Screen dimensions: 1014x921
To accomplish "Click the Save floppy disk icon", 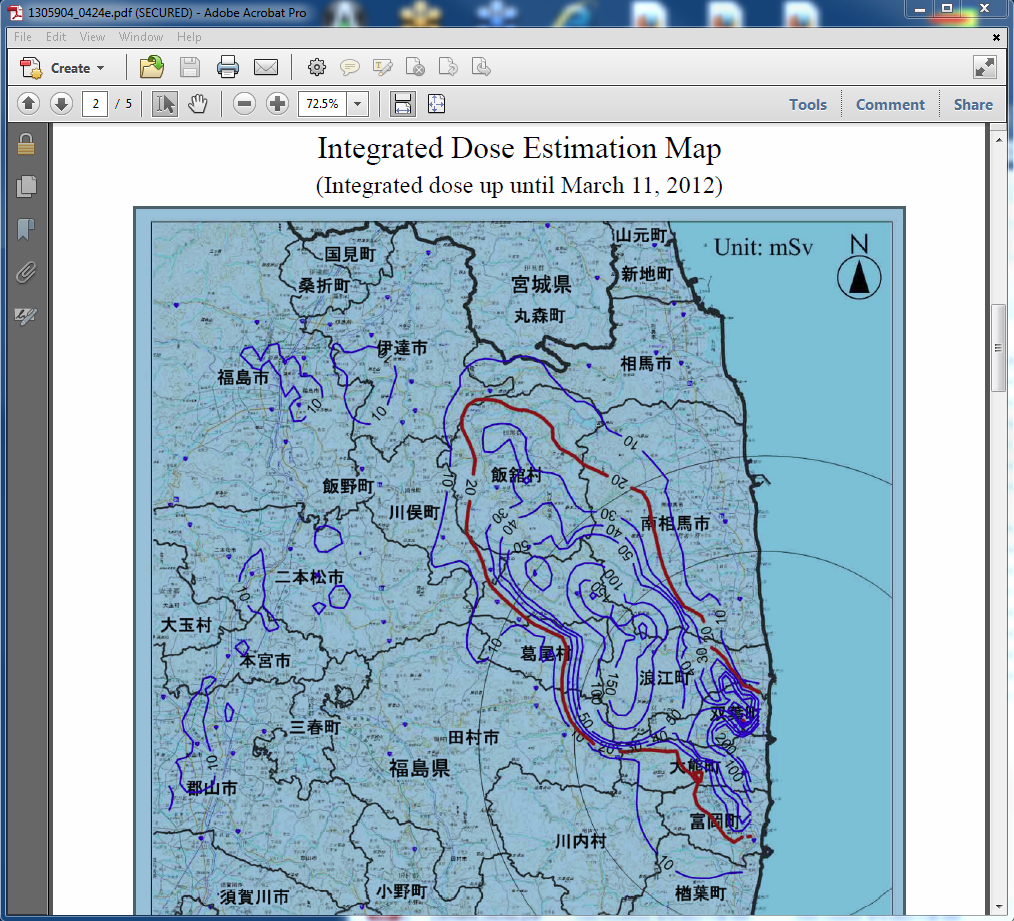I will coord(189,67).
